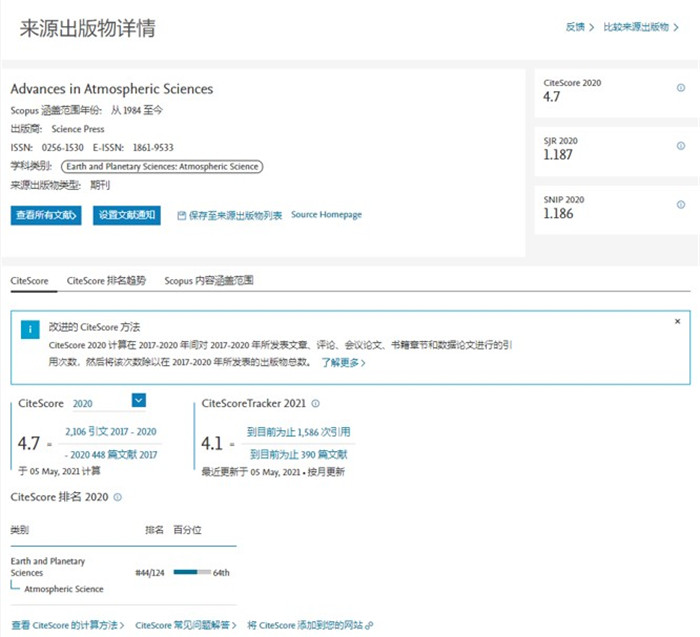
Task: Open 反馈 feedback link
Action: (x=579, y=27)
